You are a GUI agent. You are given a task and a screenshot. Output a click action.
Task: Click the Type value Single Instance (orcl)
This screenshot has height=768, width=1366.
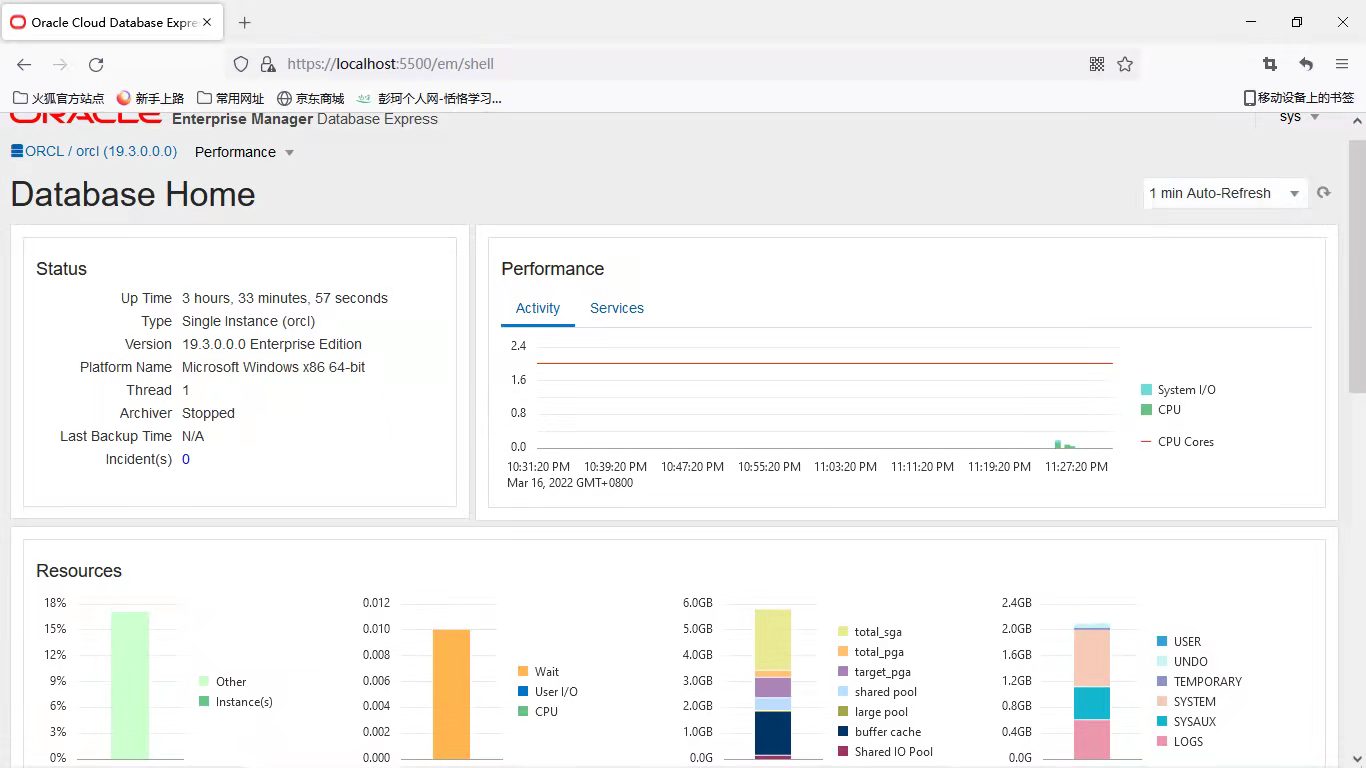tap(248, 321)
